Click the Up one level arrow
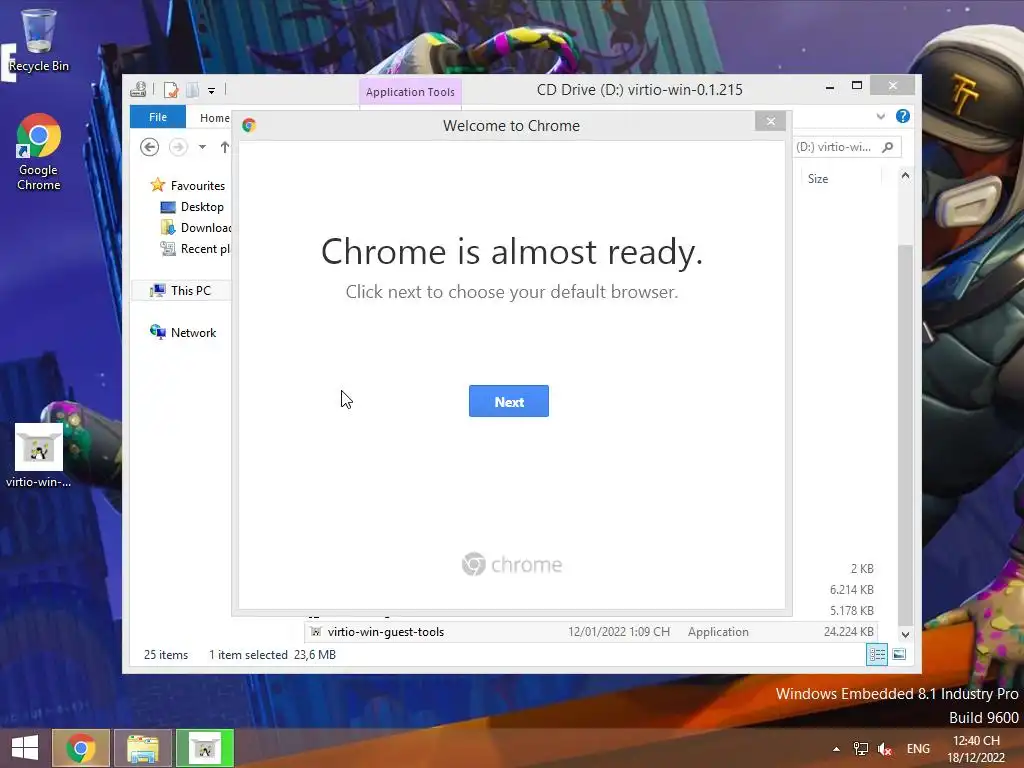 tap(225, 147)
